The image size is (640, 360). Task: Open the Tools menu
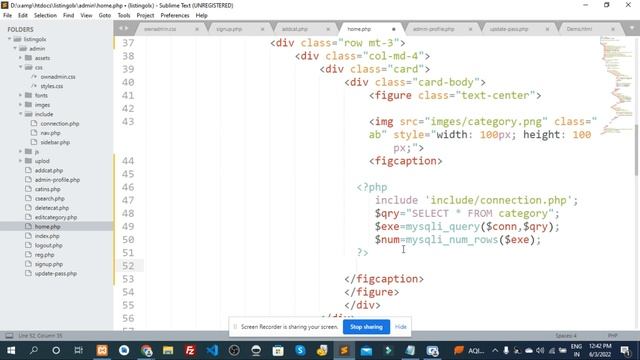[x=124, y=15]
